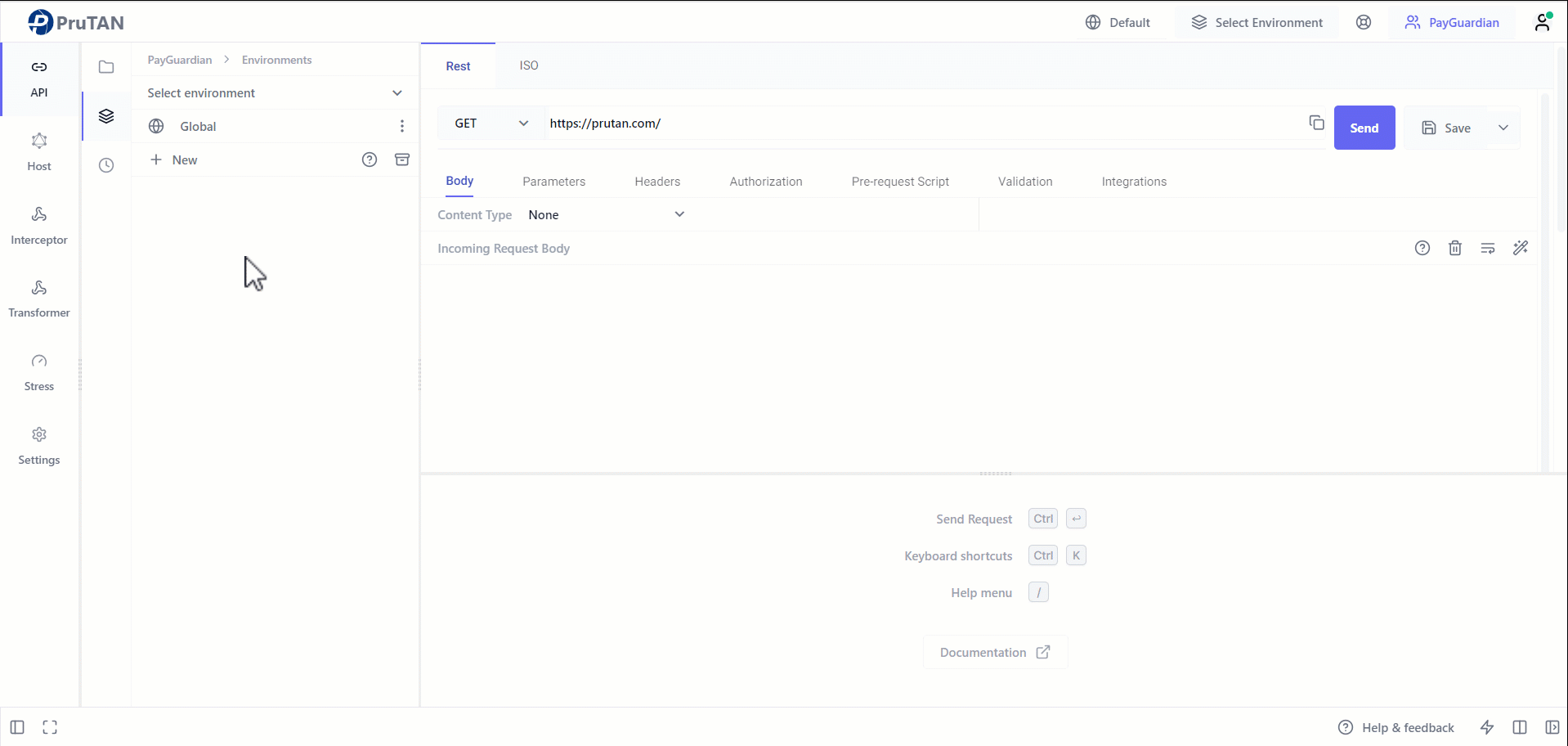Open Global environment options menu
The image size is (1568, 746).
[x=402, y=126]
